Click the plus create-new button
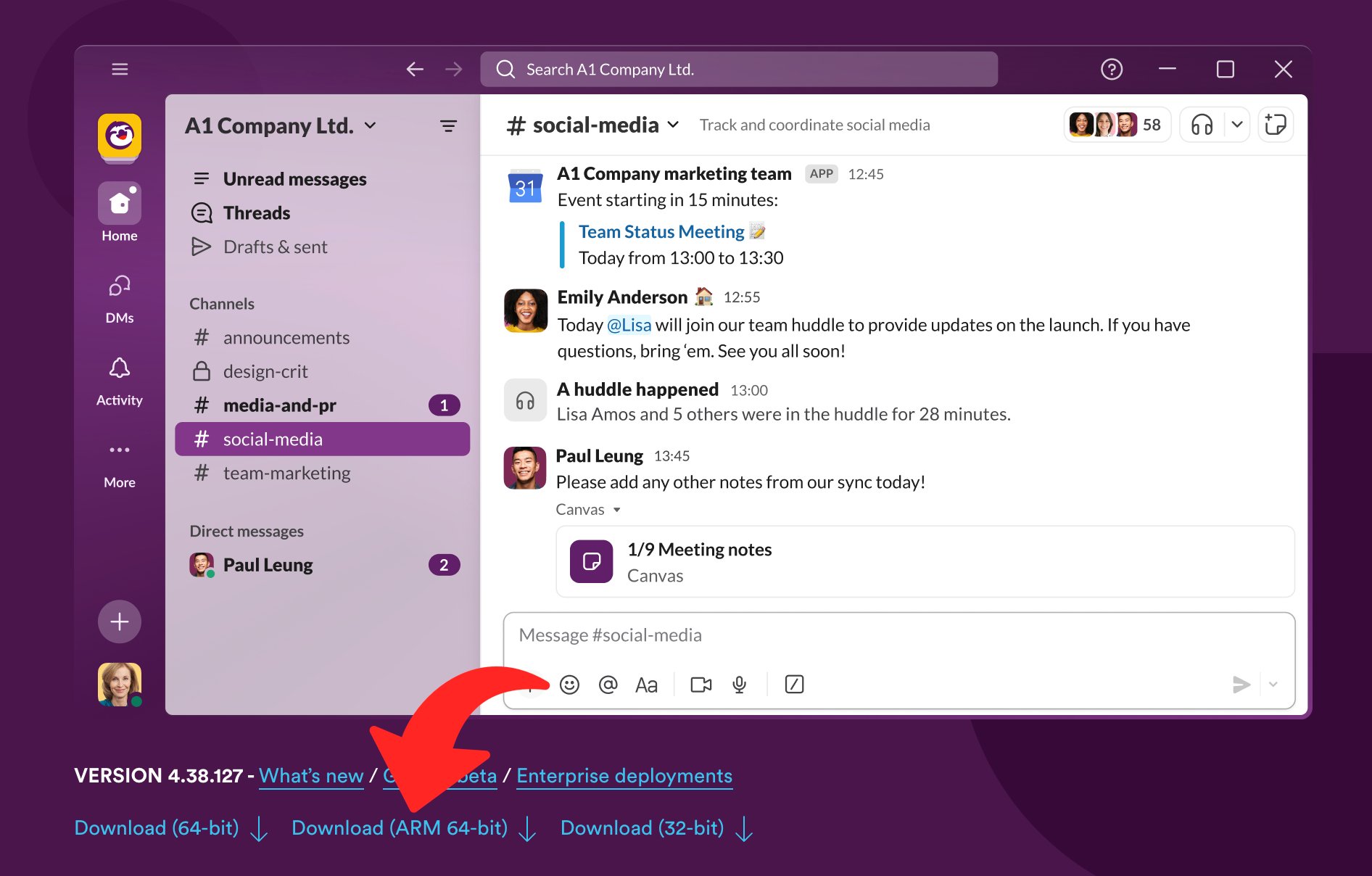 click(x=120, y=621)
